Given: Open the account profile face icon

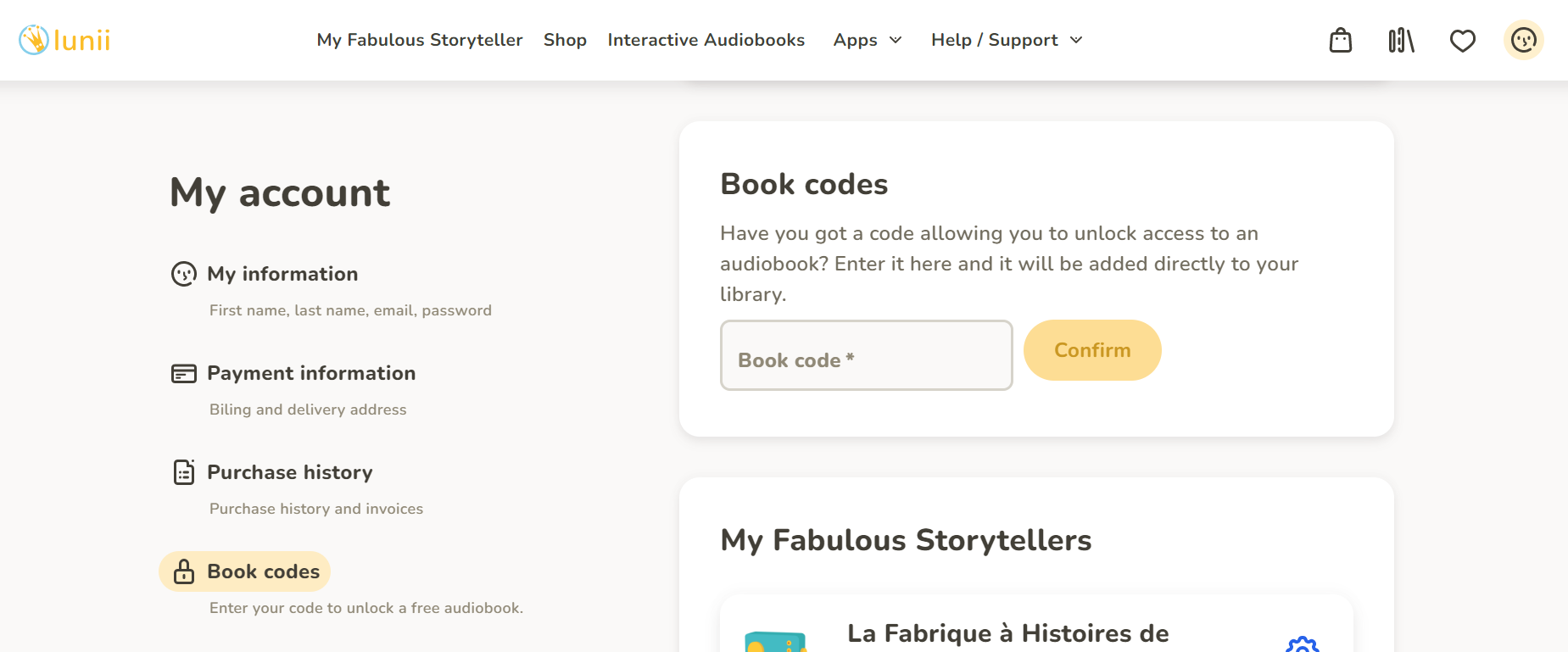Looking at the screenshot, I should click(x=1524, y=40).
